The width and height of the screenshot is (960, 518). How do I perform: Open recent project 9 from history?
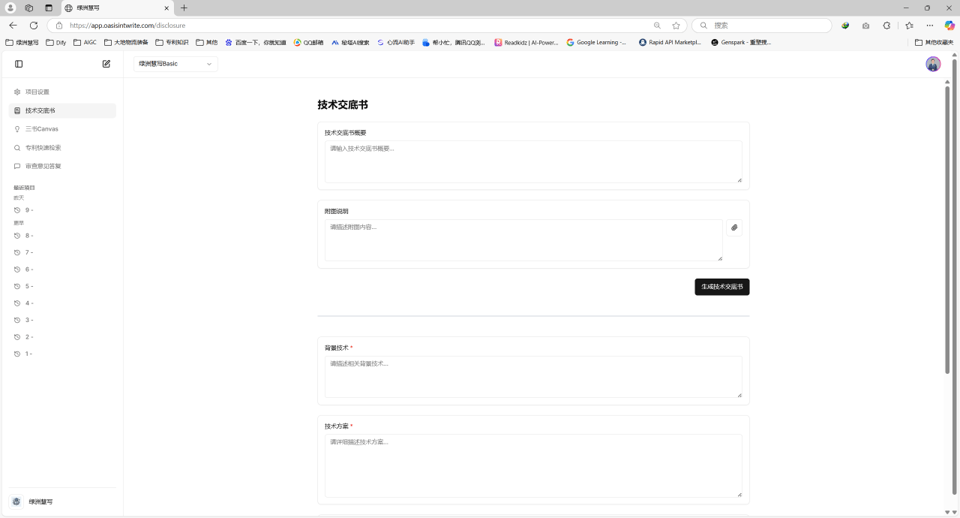click(28, 210)
